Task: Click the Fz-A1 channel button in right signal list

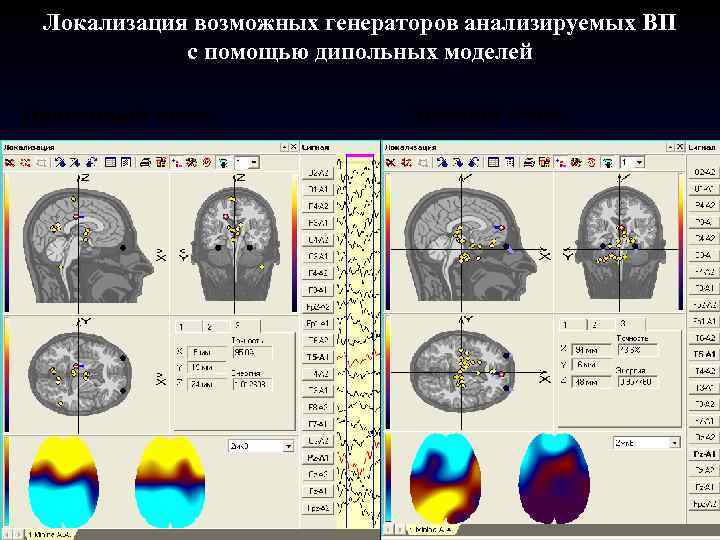Action: coord(704,487)
